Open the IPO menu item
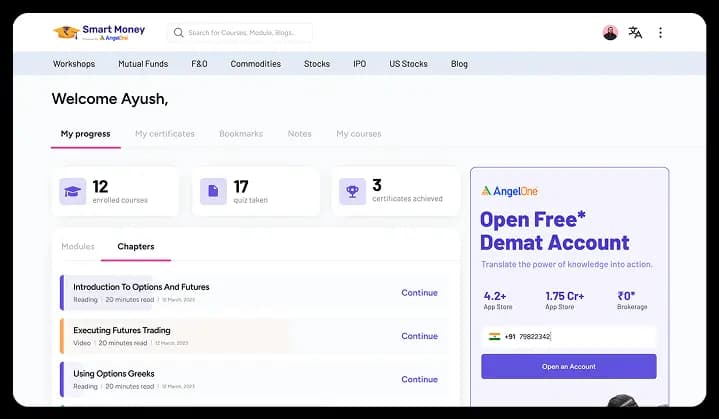Screen dimensions: 719x419 pos(360,64)
